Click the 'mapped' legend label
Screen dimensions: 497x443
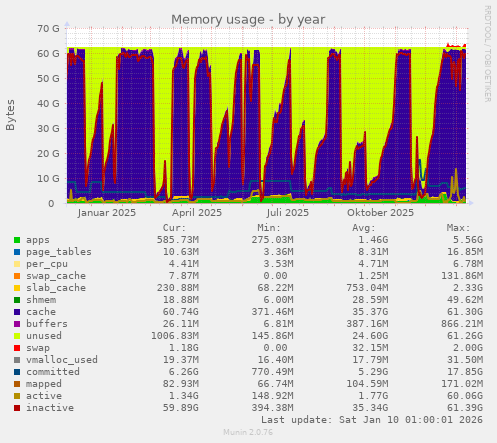coord(44,384)
